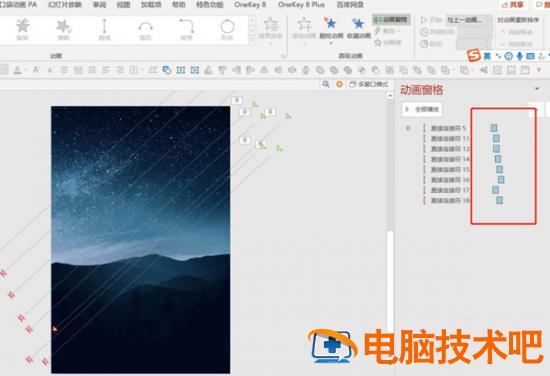550x376 pixels.
Task: Select animation item 直接连接符 14
Action: point(450,159)
